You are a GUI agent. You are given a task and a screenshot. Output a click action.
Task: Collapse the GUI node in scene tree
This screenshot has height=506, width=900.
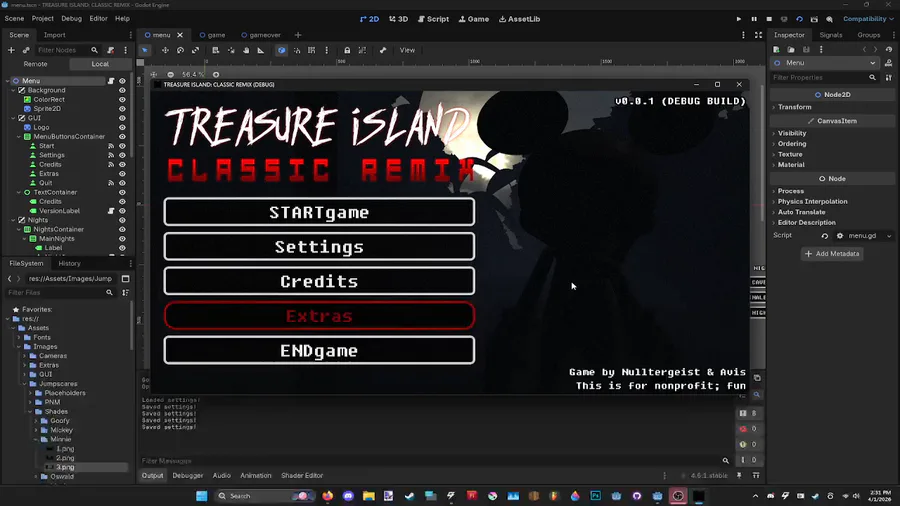click(x=13, y=118)
